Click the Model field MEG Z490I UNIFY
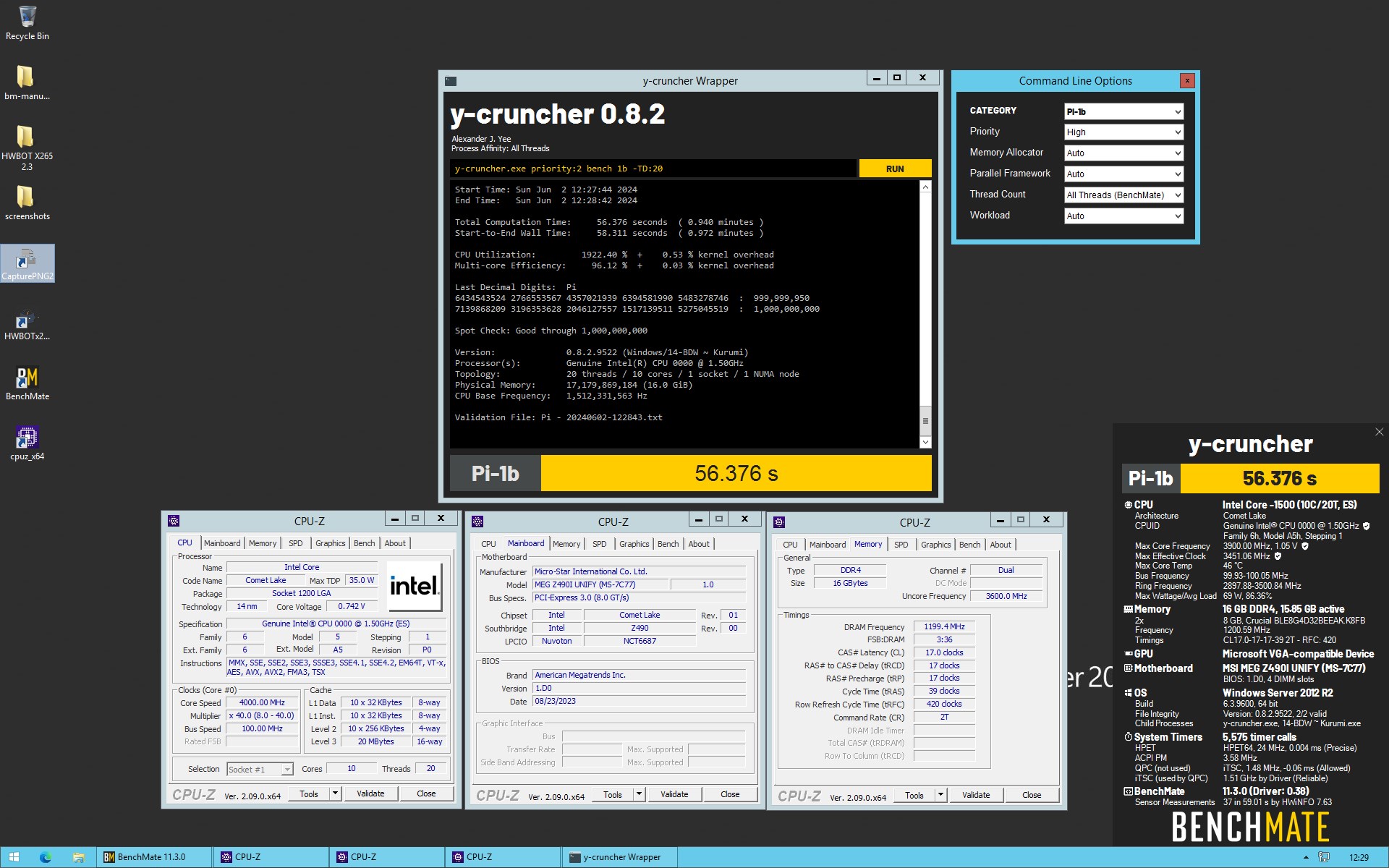The image size is (1389, 868). pyautogui.click(x=600, y=584)
